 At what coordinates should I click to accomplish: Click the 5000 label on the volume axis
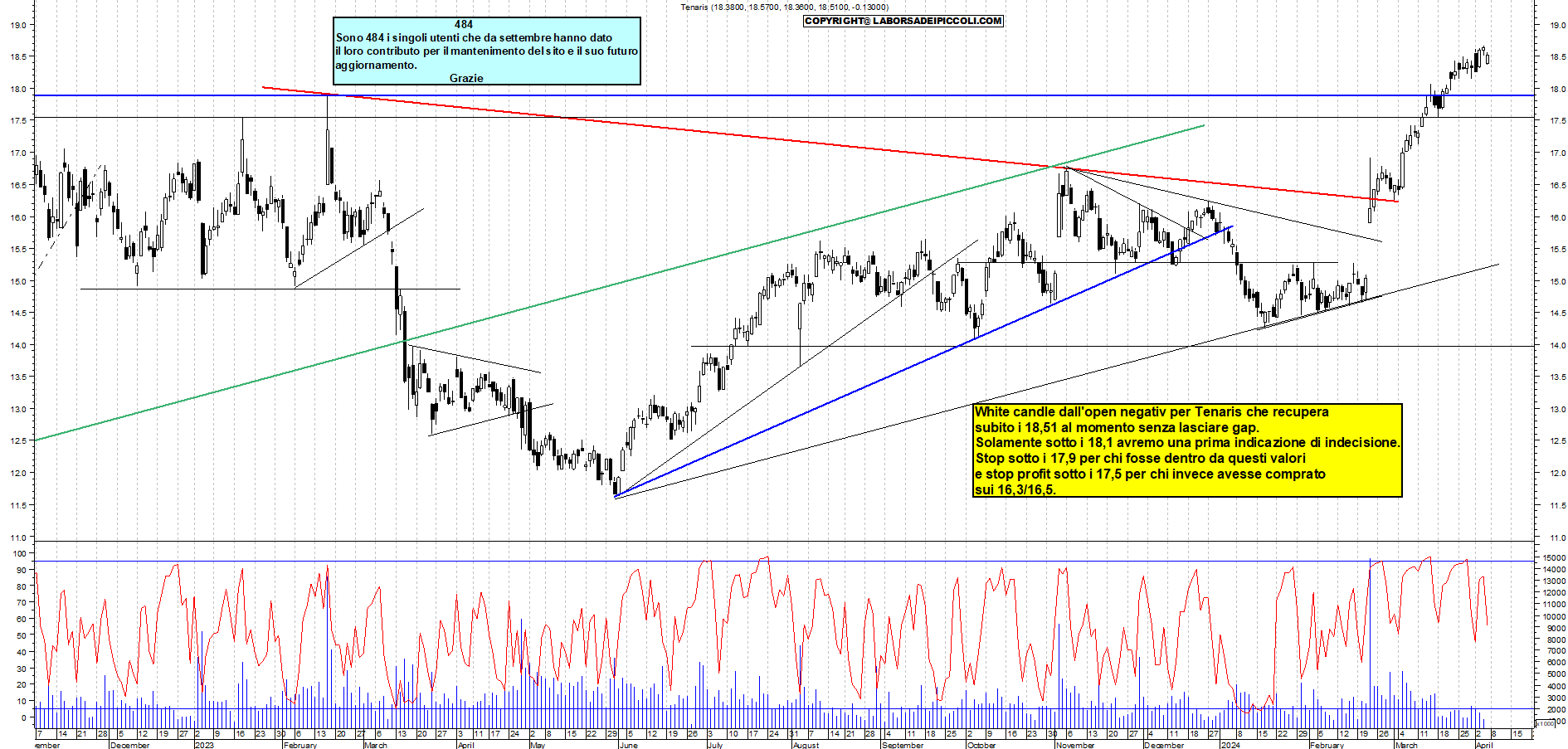pos(1555,674)
